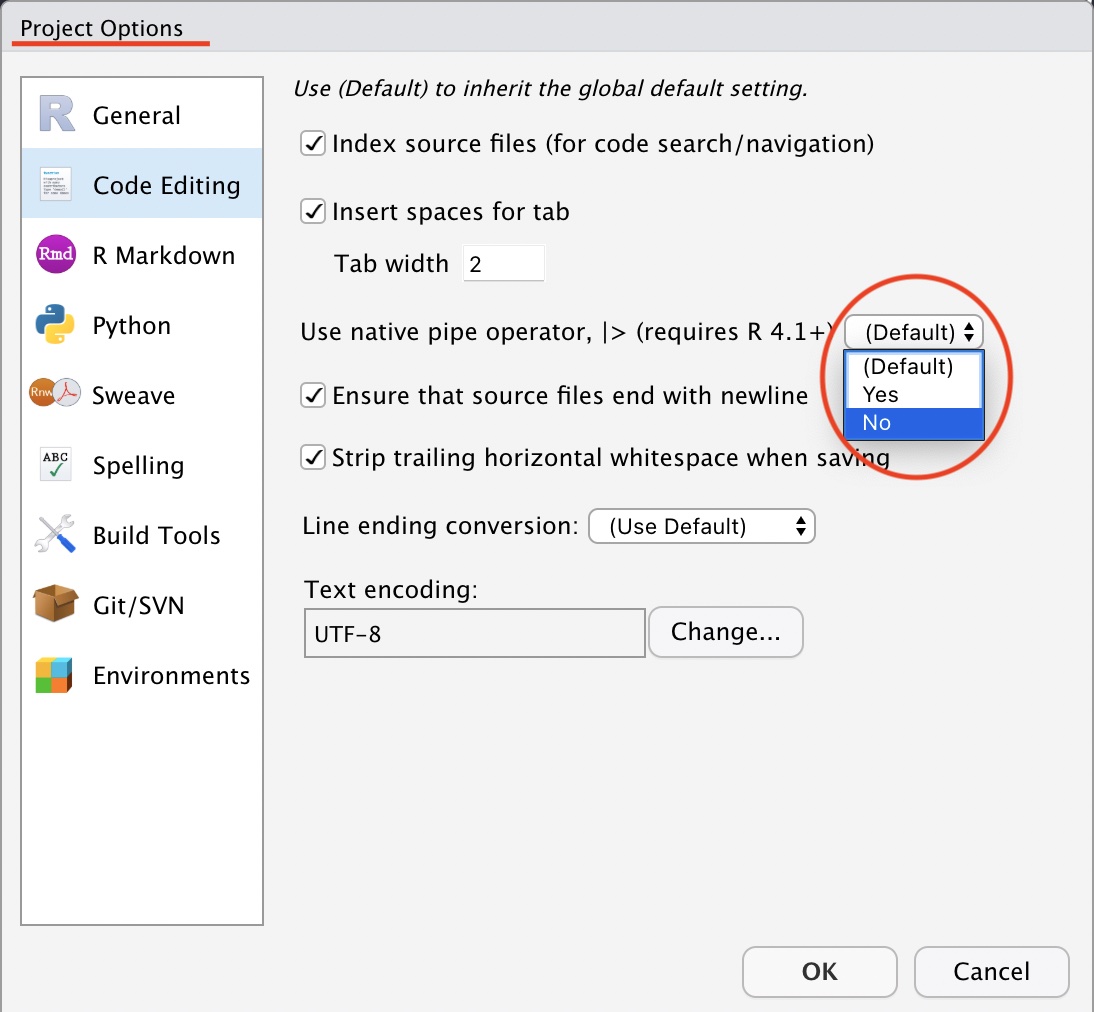Click the Python logo icon
The height and width of the screenshot is (1012, 1094).
point(56,324)
